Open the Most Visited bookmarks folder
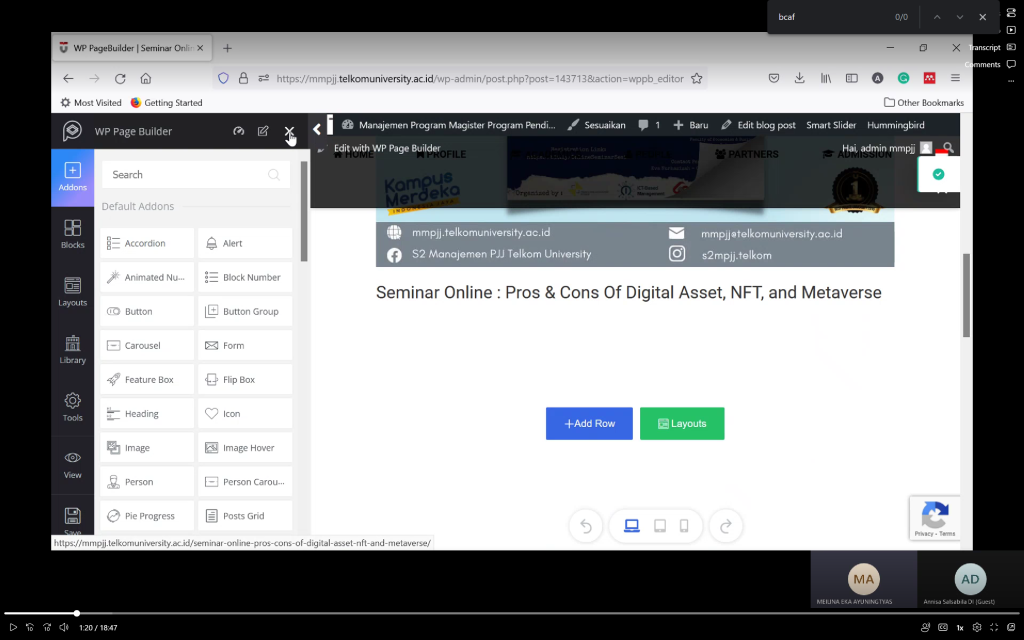1024x640 pixels. point(91,103)
